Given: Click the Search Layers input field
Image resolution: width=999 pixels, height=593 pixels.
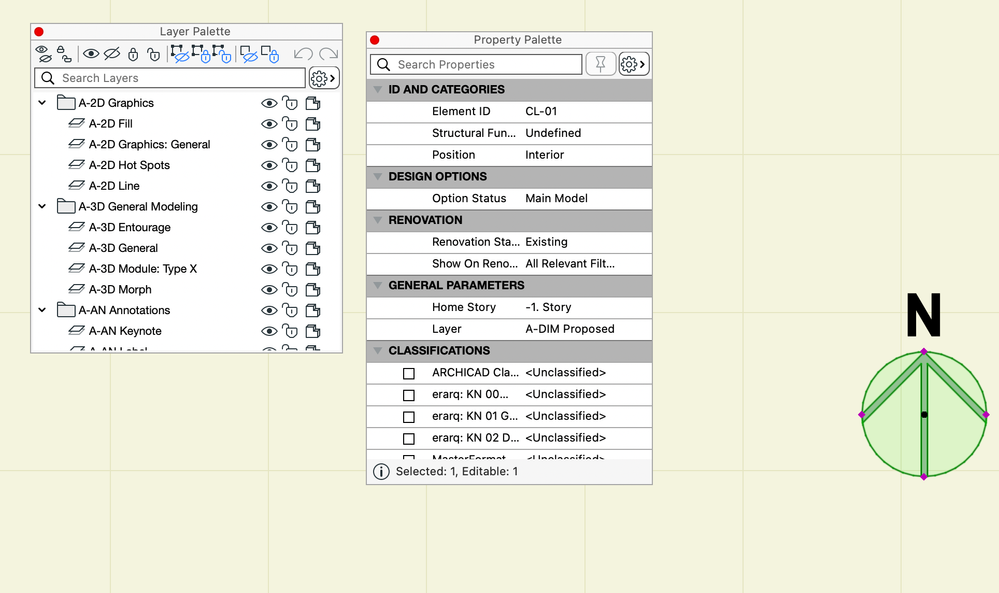Looking at the screenshot, I should [170, 78].
